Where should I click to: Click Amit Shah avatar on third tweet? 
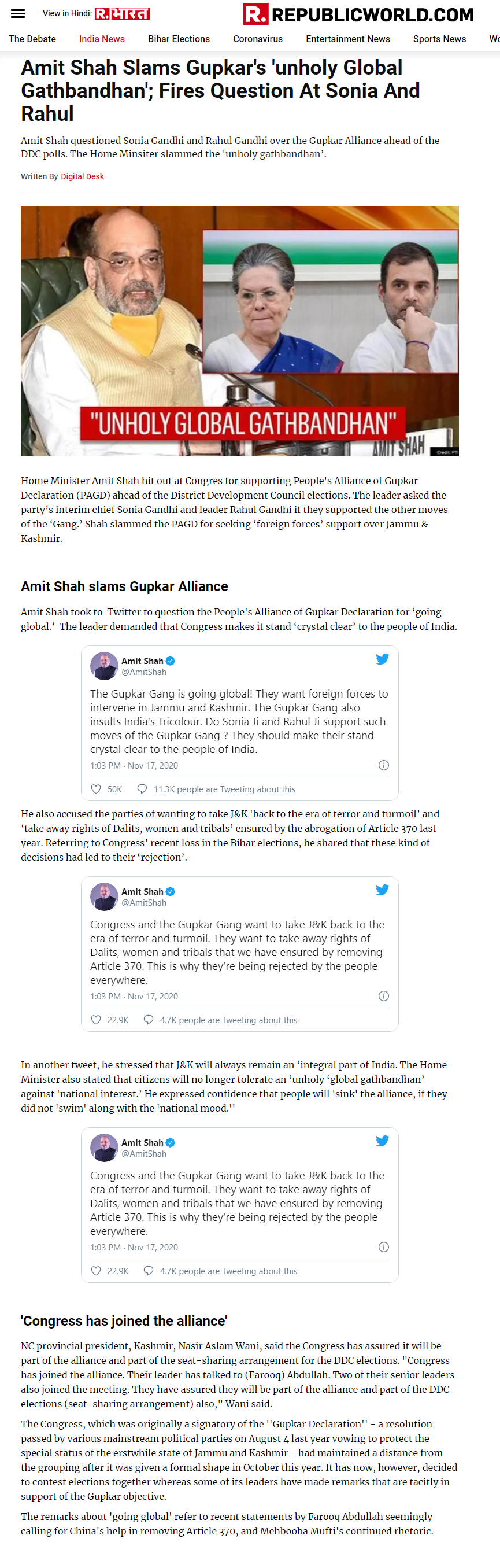click(104, 1148)
